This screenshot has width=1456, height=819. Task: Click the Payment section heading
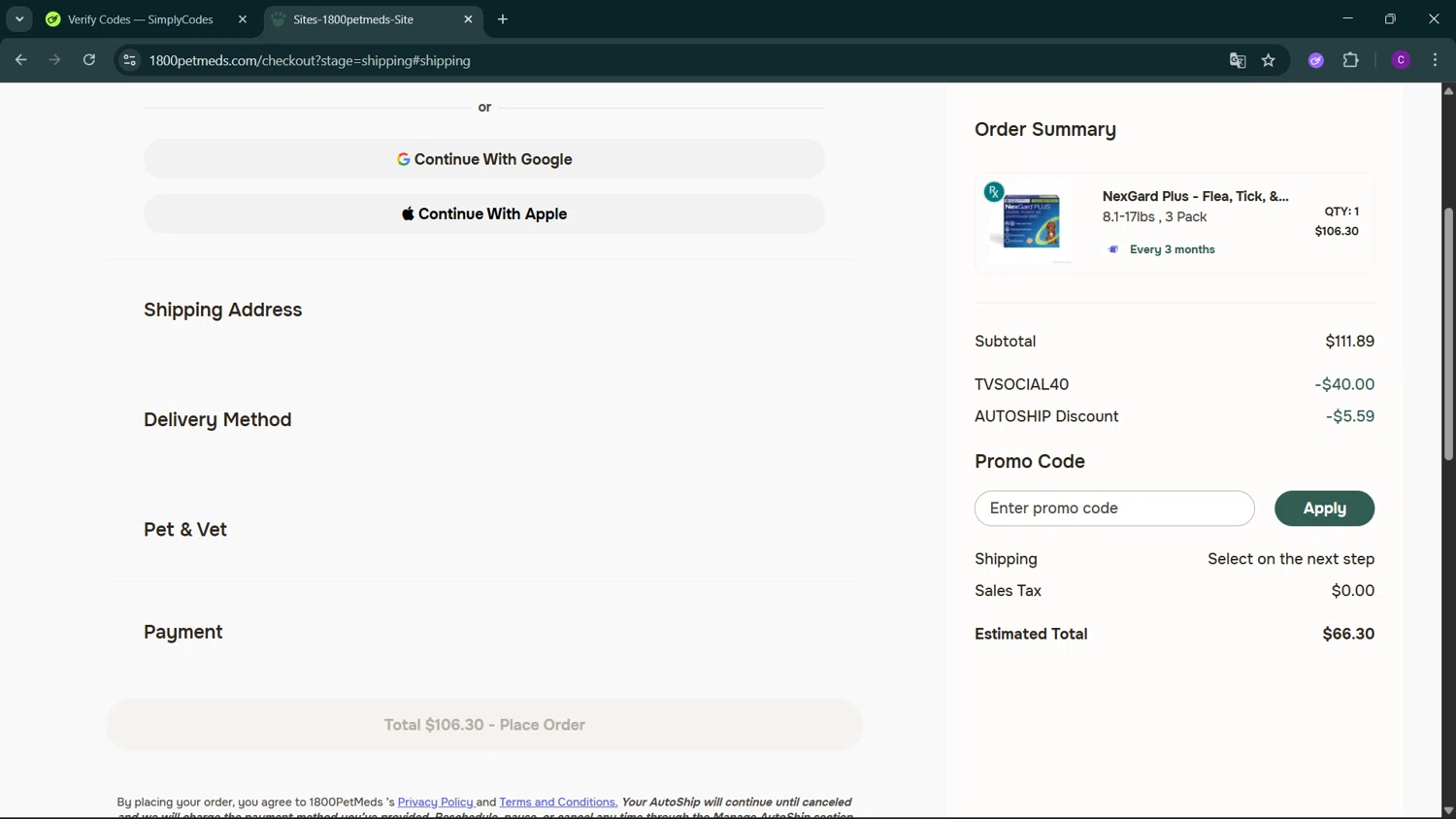(x=182, y=633)
